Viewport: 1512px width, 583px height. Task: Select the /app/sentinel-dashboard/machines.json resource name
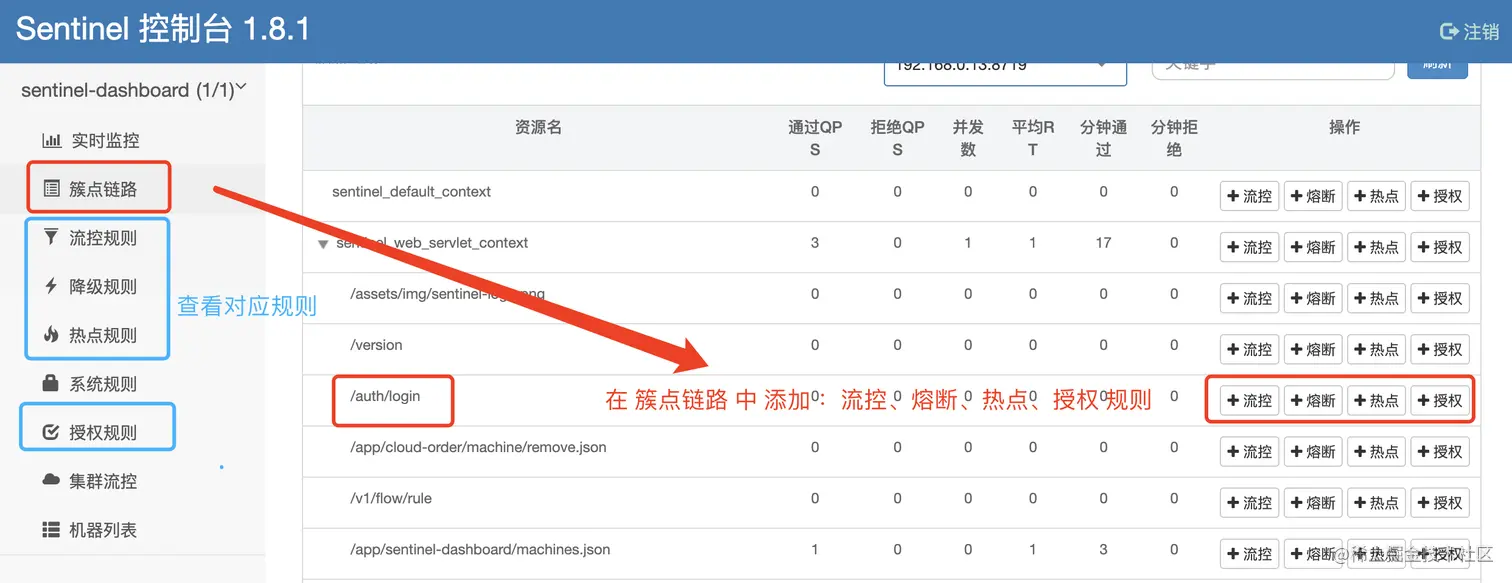coord(480,549)
